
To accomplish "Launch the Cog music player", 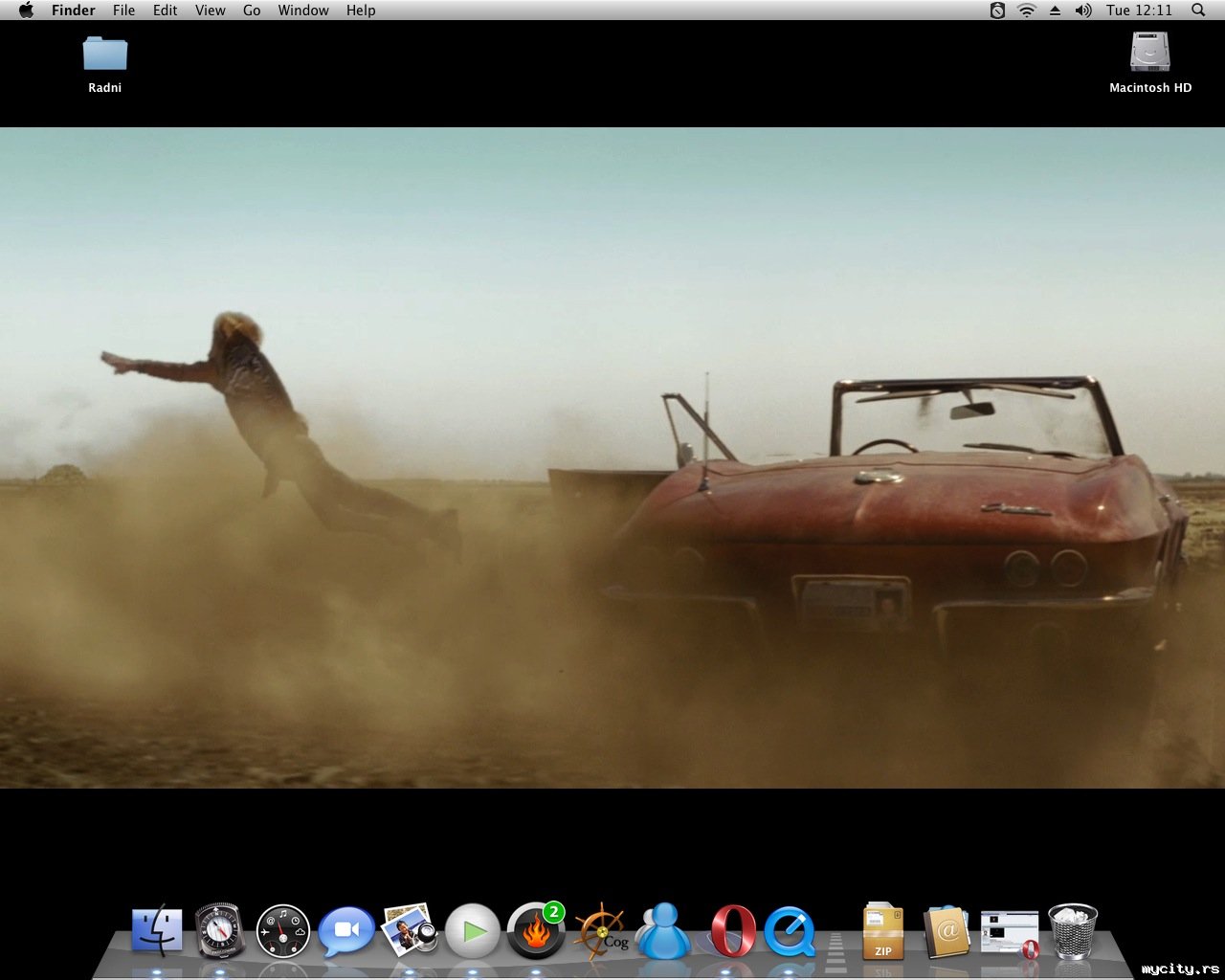I will pos(601,930).
